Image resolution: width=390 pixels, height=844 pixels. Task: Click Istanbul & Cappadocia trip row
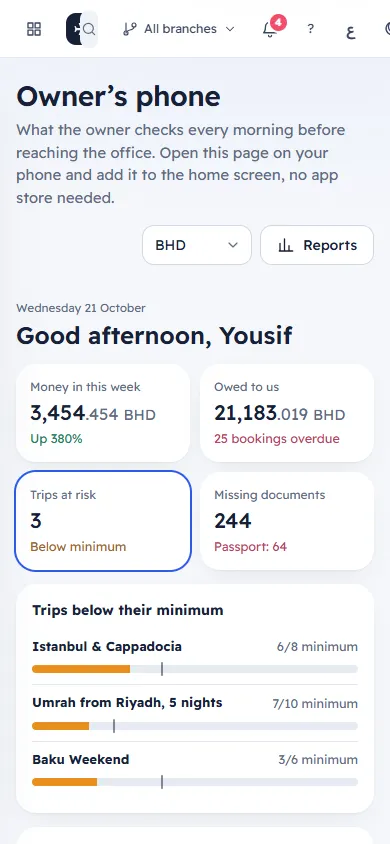click(x=195, y=657)
